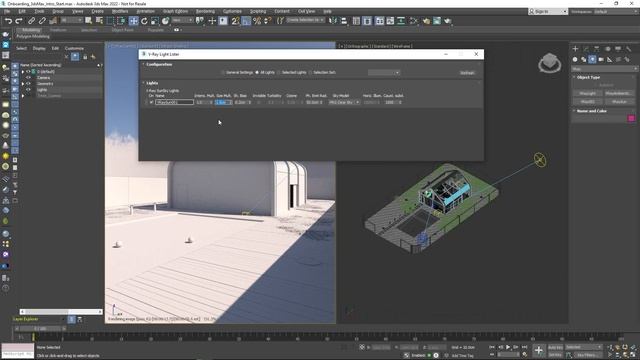The image size is (640, 360).
Task: Select the General Settings radio button
Action: [x=223, y=73]
